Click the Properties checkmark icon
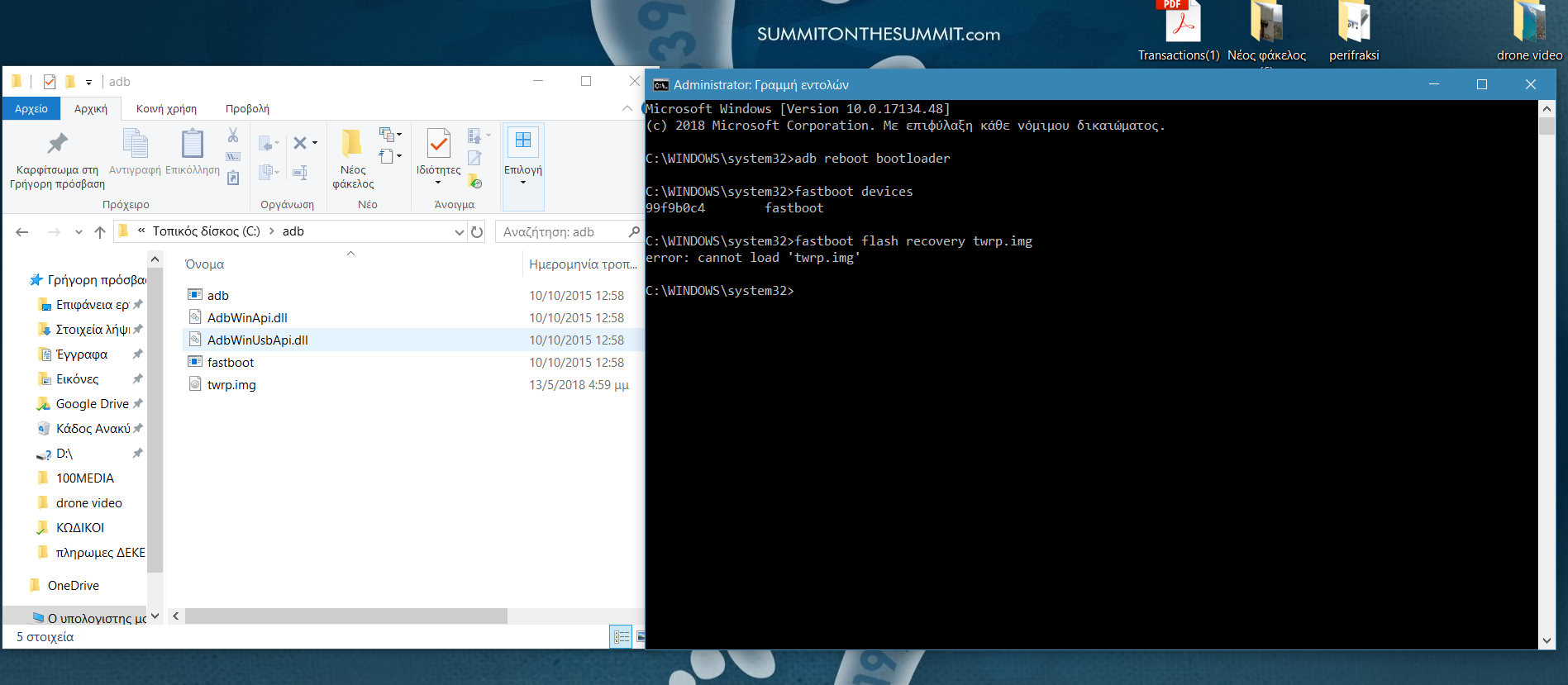Viewport: 1568px width, 685px height. tap(438, 145)
